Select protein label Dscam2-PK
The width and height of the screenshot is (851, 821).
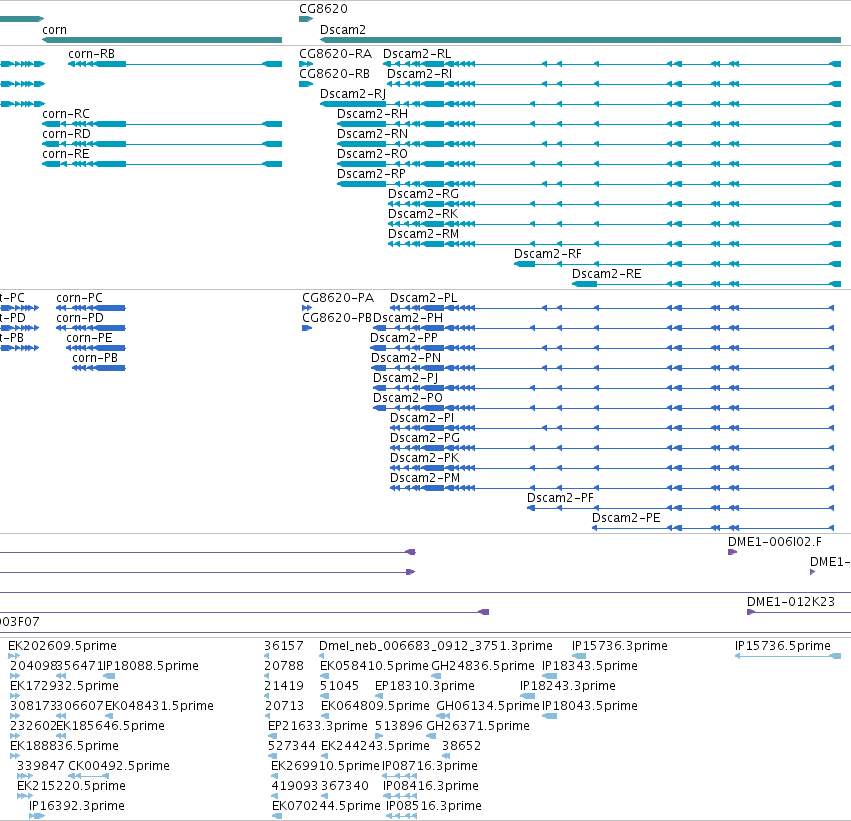pos(424,459)
